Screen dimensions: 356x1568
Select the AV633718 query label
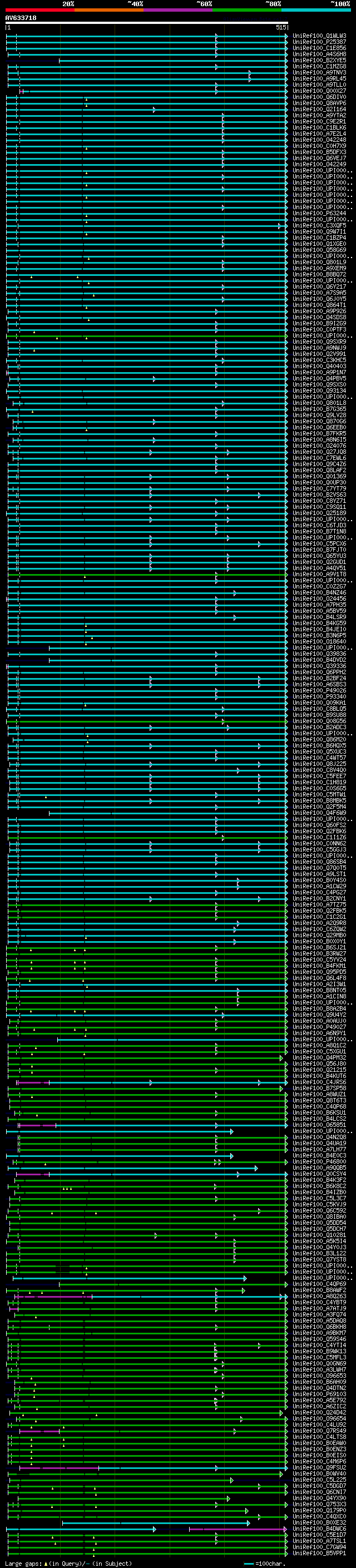[x=21, y=18]
